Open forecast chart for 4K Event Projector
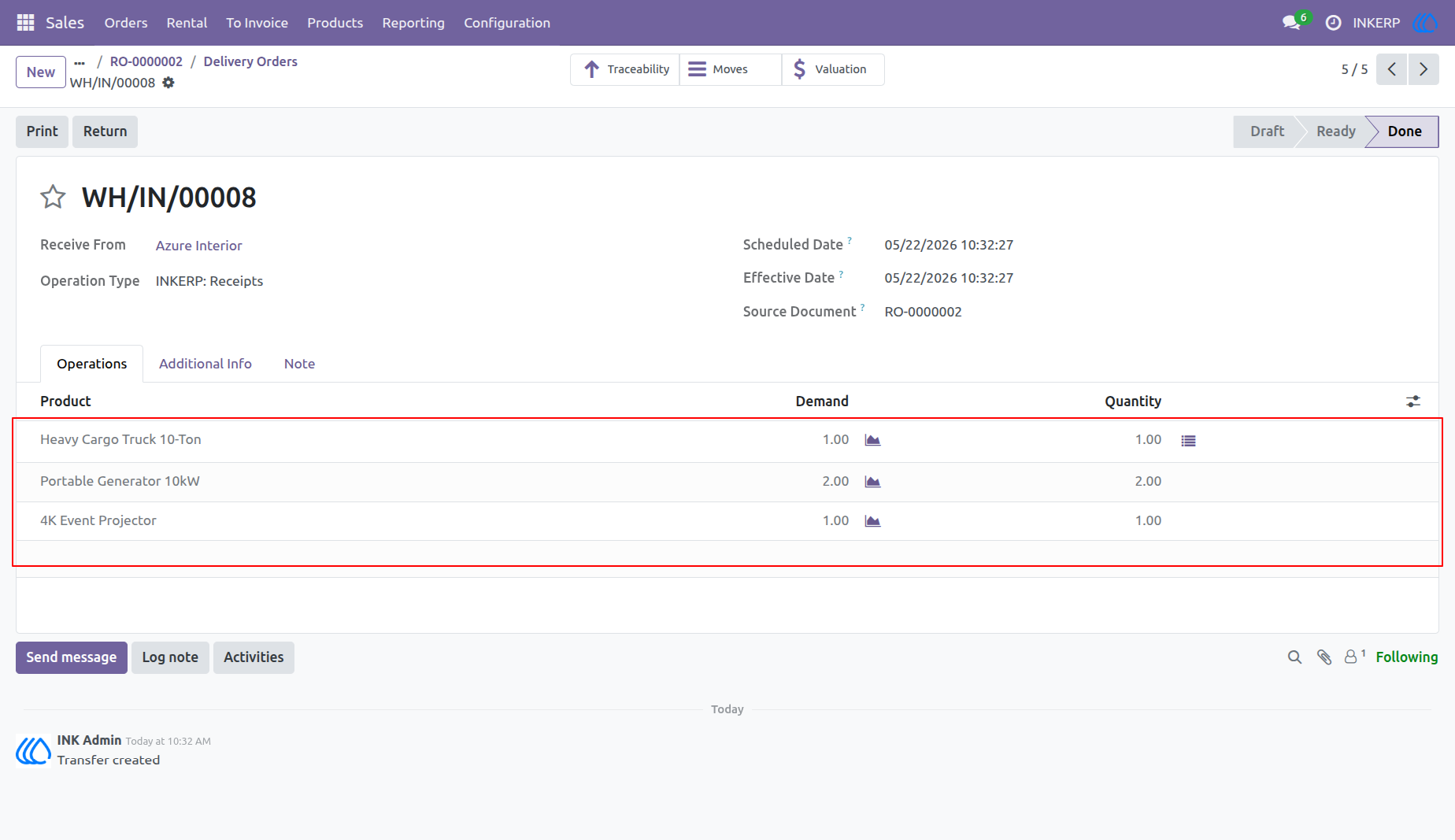Screen dimensions: 1455x840 pos(872,521)
